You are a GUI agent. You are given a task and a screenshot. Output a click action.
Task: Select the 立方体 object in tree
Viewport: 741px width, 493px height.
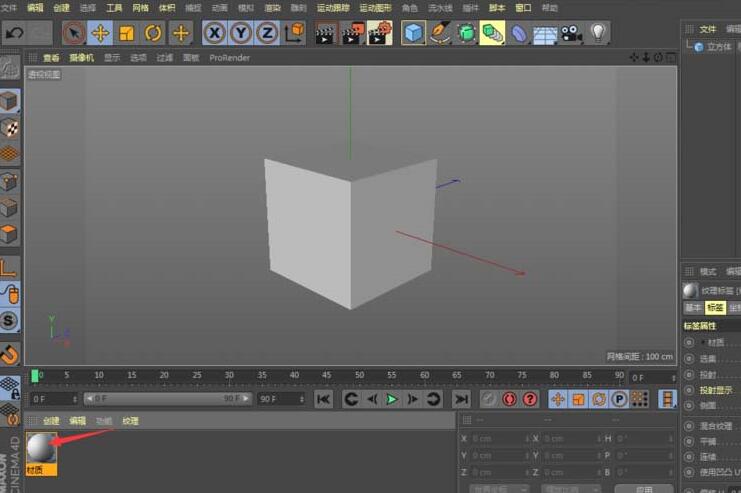click(x=719, y=46)
